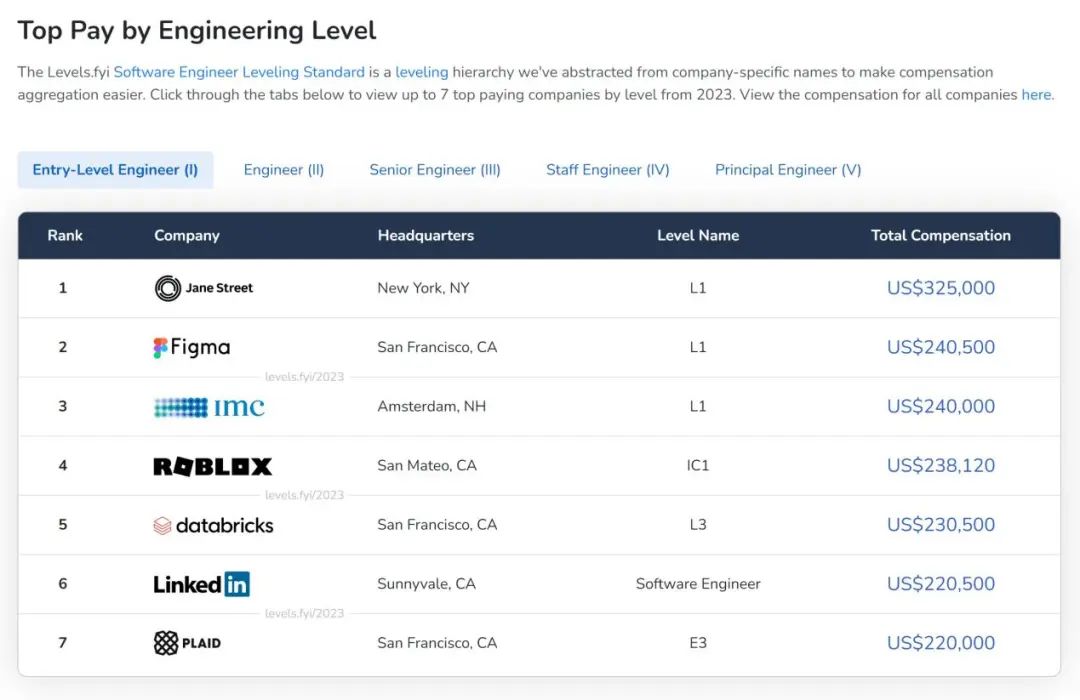Click LinkedIn's US$220,500 compensation value
Screen dimensions: 1080x700
click(940, 584)
